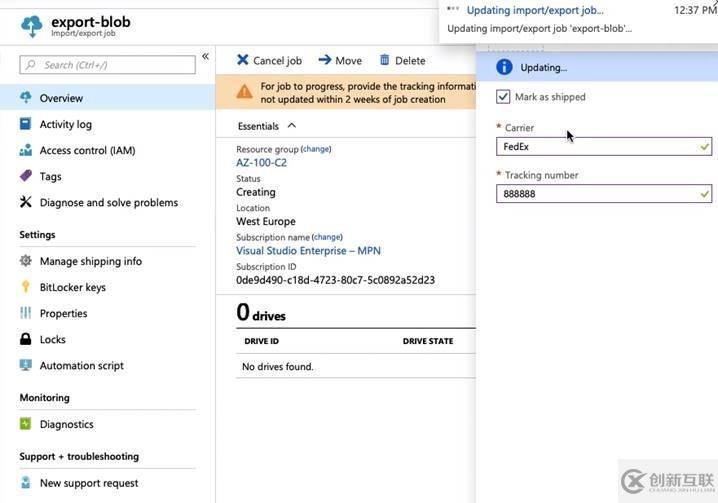The width and height of the screenshot is (718, 503).
Task: Click the blue Updating info icon
Action: click(x=504, y=67)
